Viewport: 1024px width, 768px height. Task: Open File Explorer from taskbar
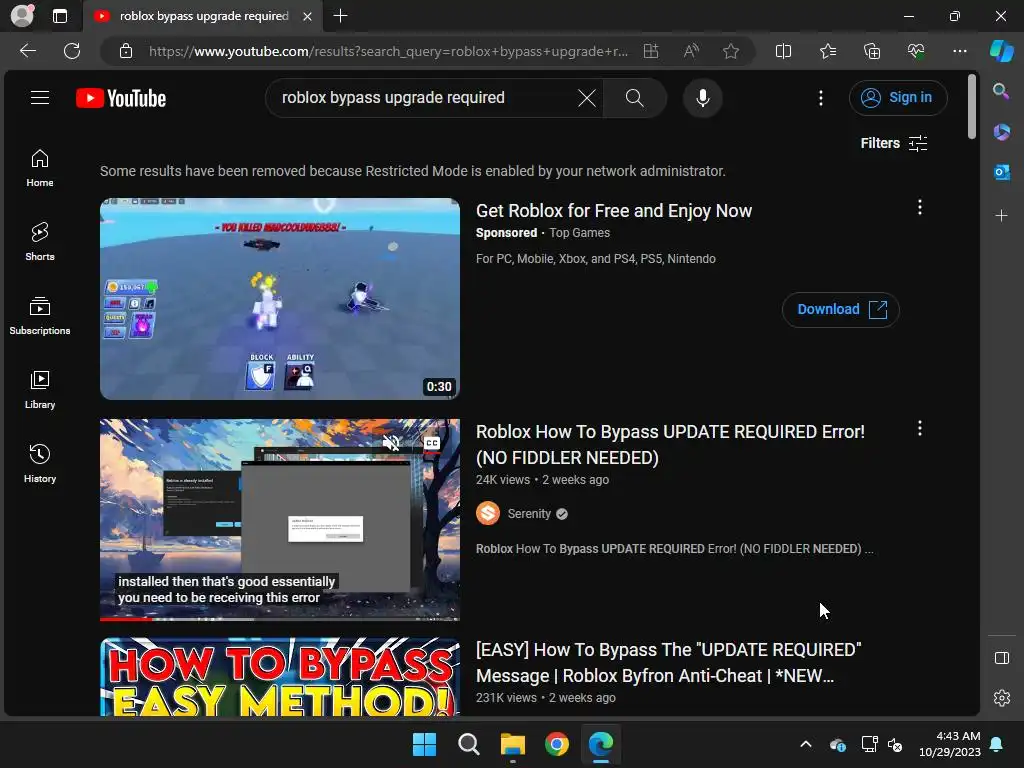coord(513,744)
